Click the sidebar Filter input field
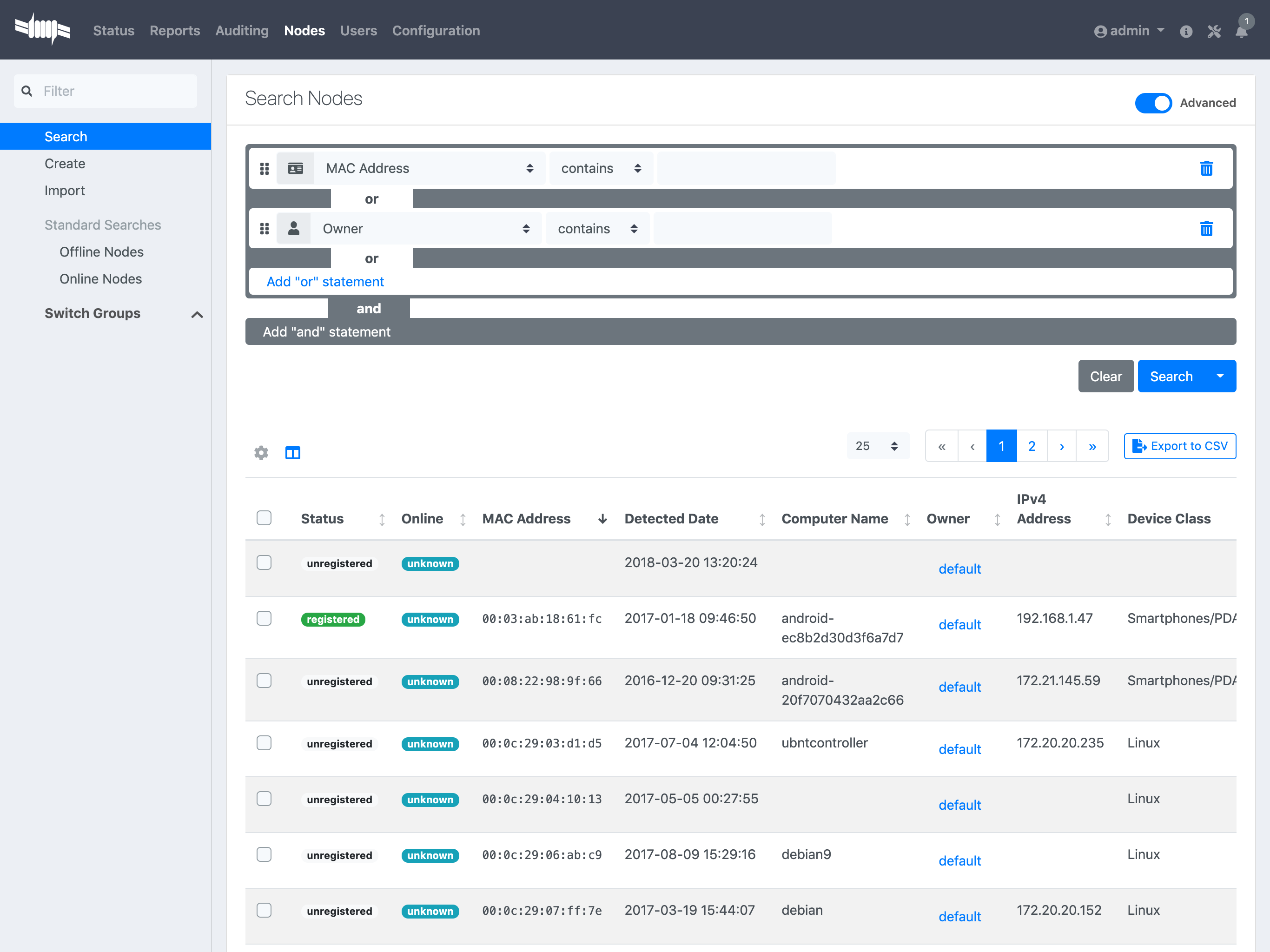This screenshot has width=1270, height=952. tap(106, 91)
